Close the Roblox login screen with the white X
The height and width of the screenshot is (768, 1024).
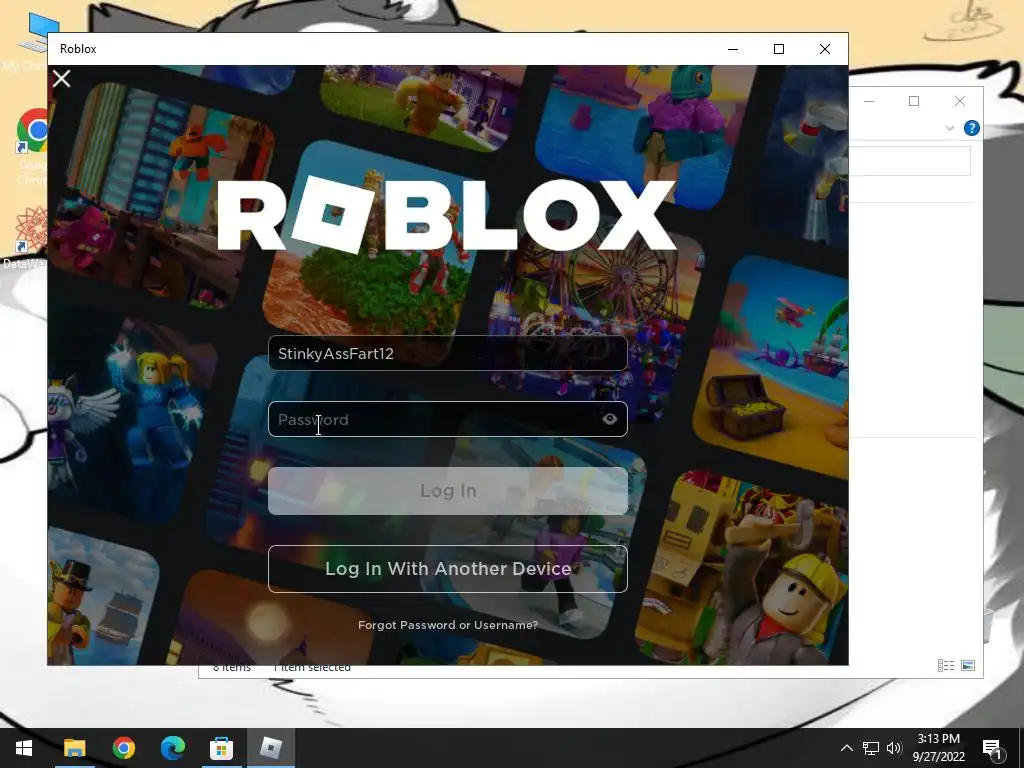coord(61,78)
